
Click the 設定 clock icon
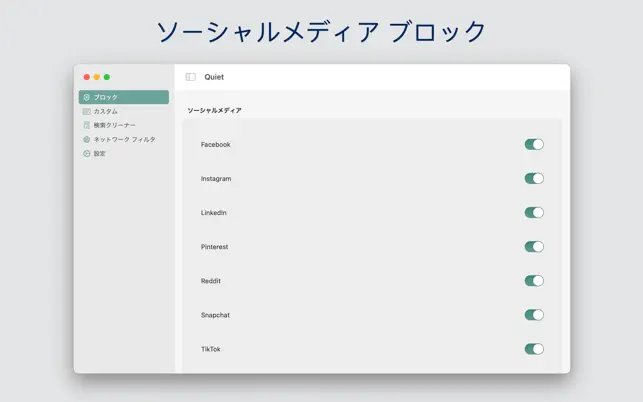tap(87, 153)
